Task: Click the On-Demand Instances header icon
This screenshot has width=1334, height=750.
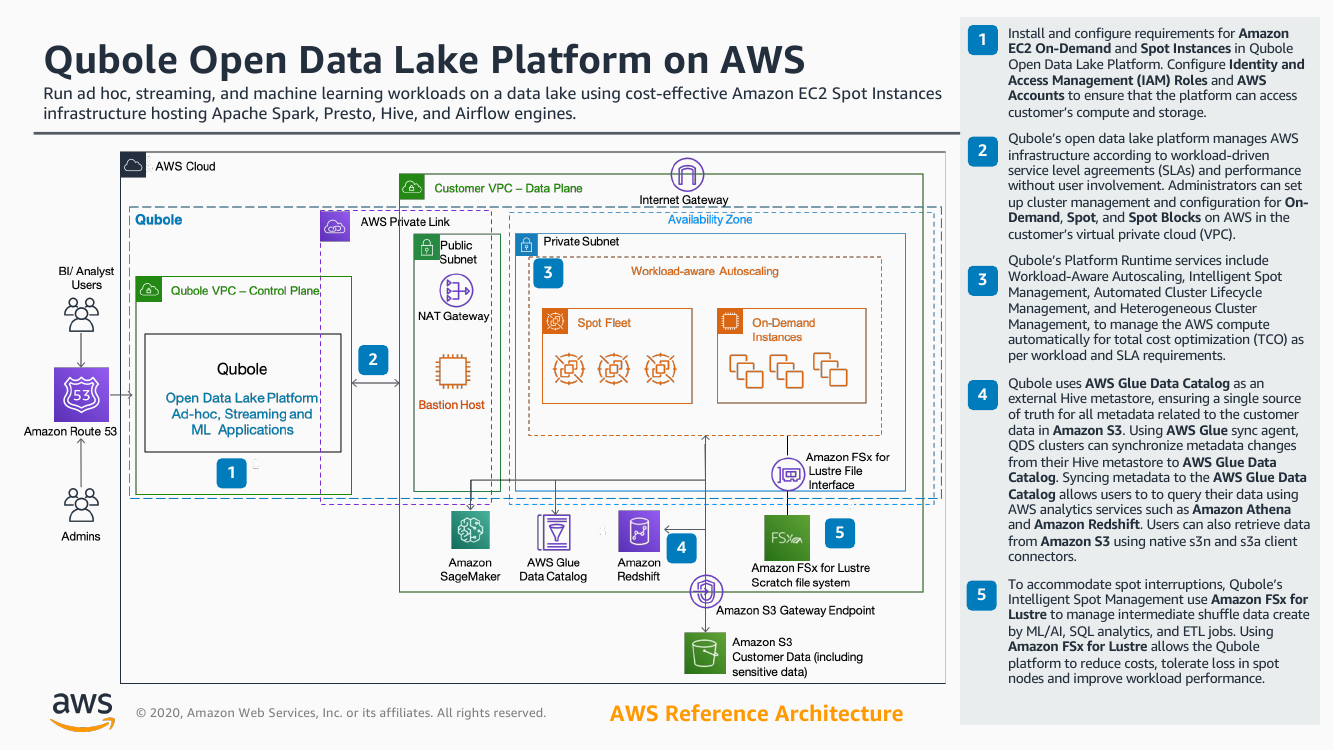Action: (730, 321)
